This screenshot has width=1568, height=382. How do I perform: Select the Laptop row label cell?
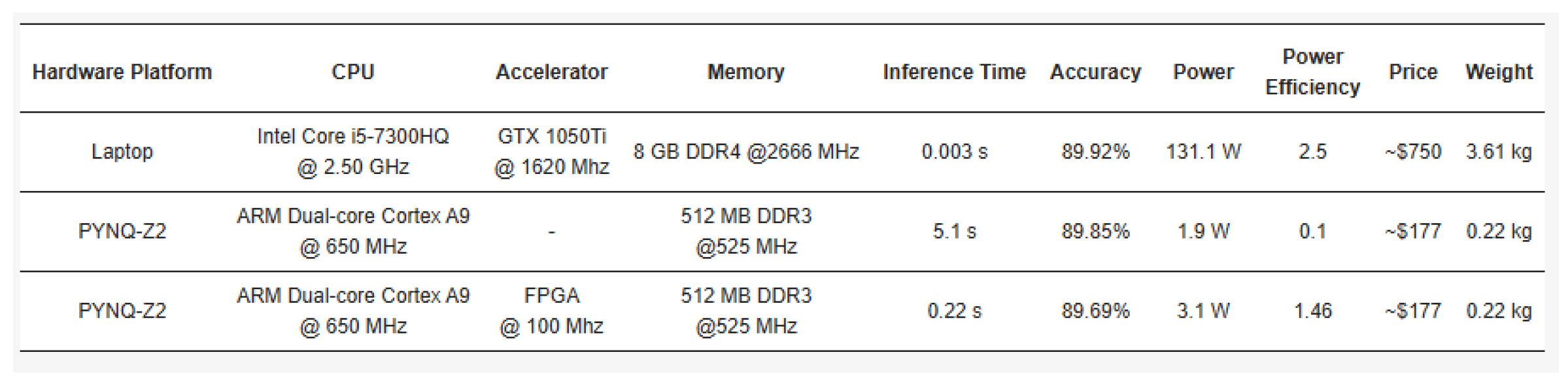click(122, 152)
